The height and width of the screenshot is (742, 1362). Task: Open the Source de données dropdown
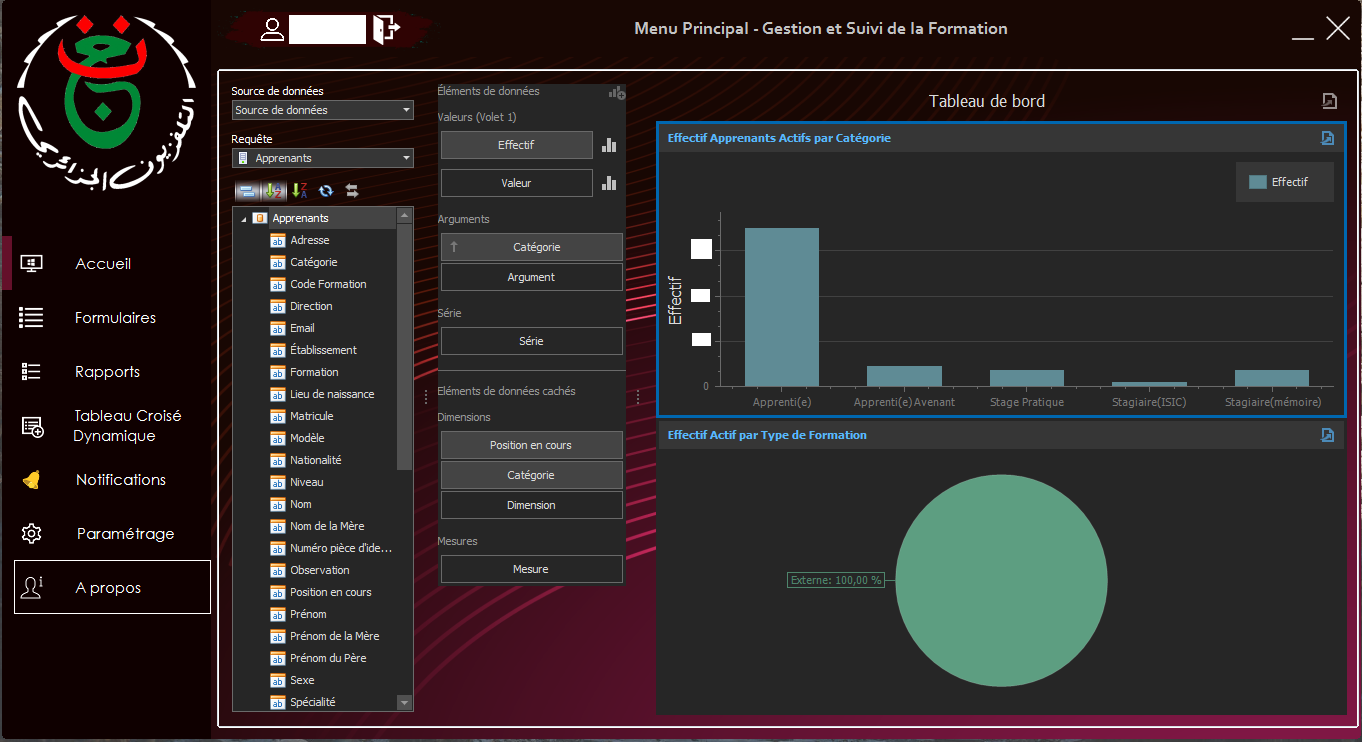323,110
